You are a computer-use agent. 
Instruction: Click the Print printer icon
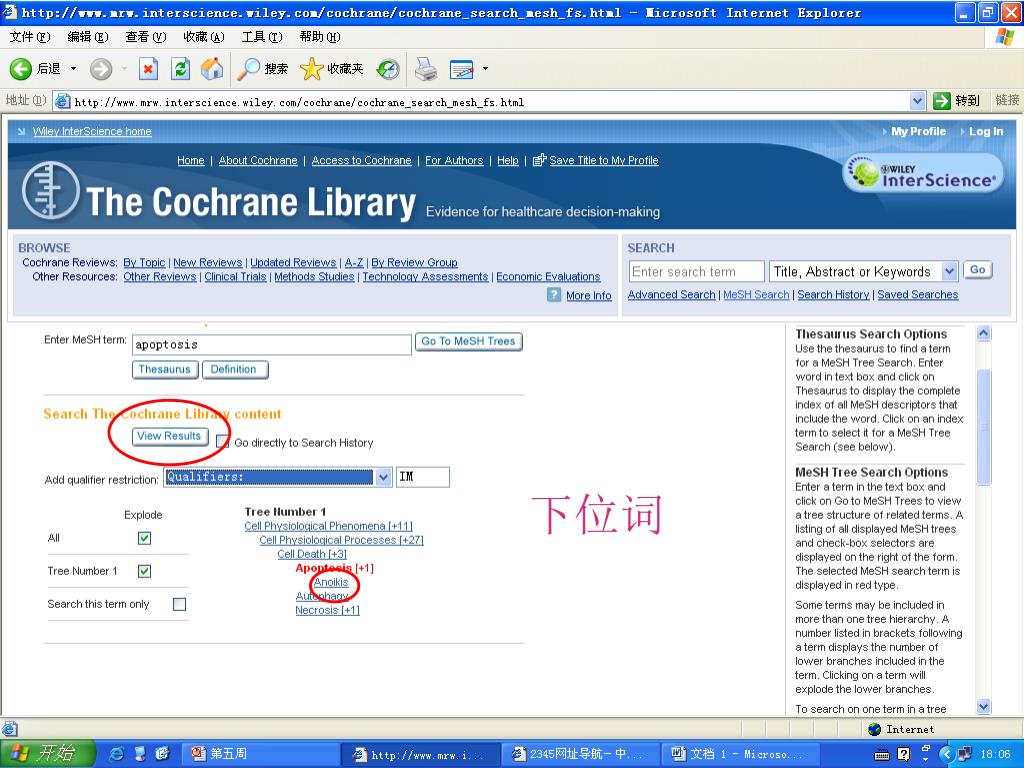(426, 69)
